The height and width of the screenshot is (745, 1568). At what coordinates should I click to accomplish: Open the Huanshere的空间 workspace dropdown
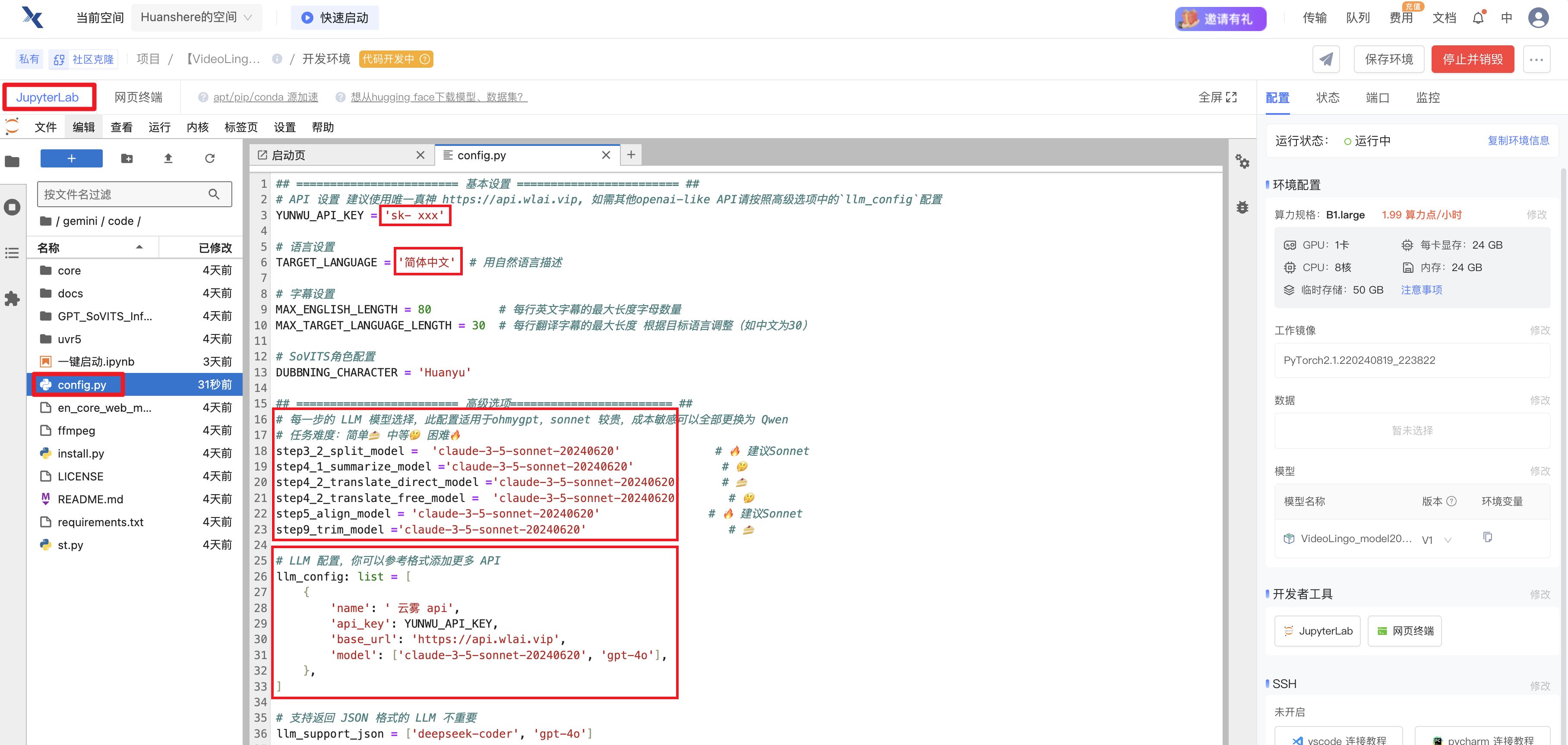tap(196, 18)
